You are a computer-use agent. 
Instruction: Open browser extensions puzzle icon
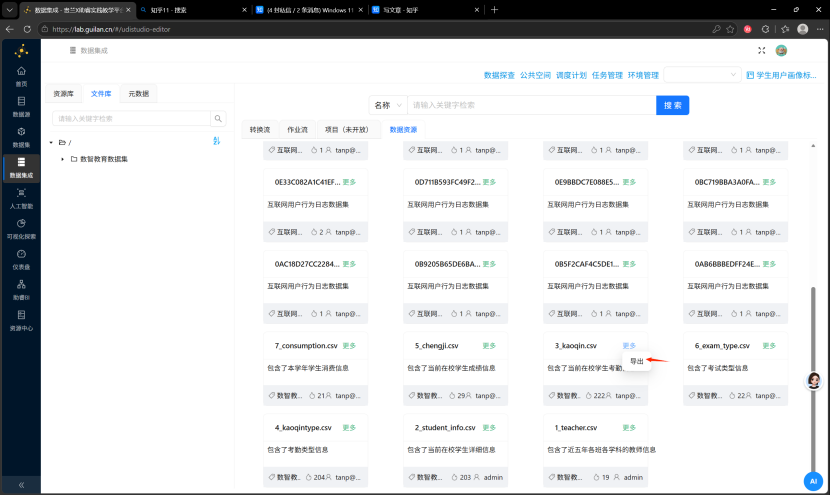tap(765, 29)
